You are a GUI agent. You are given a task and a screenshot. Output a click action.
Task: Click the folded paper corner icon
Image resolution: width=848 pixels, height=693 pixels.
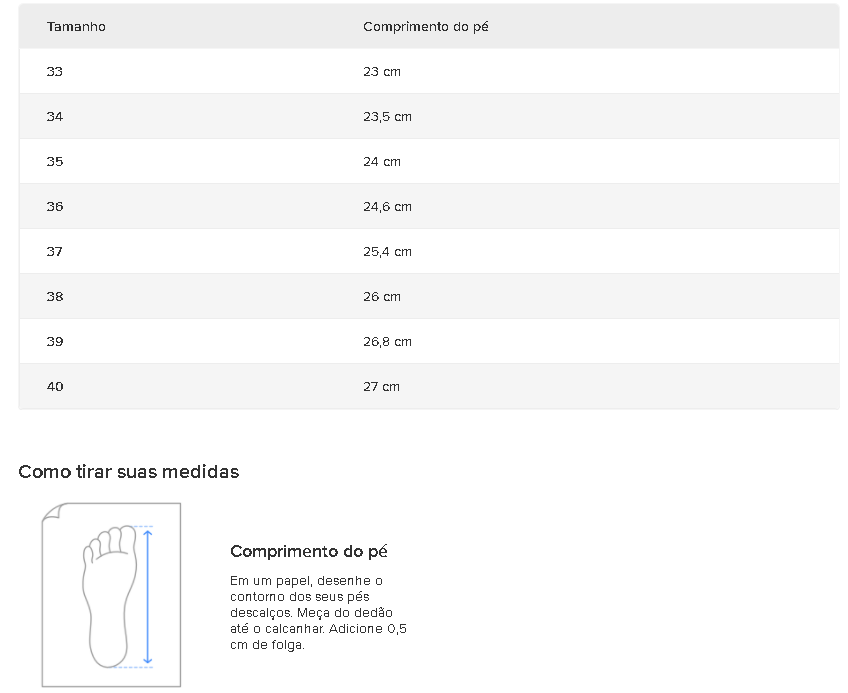53,513
